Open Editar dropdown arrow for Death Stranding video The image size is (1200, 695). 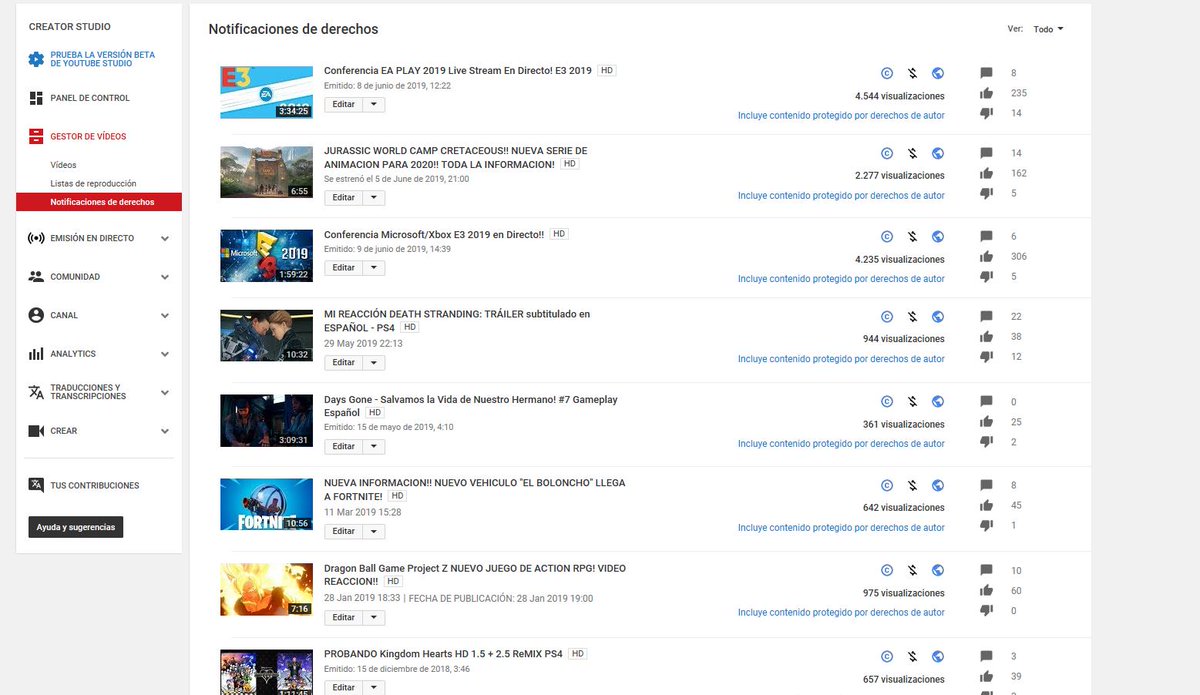[x=373, y=363]
